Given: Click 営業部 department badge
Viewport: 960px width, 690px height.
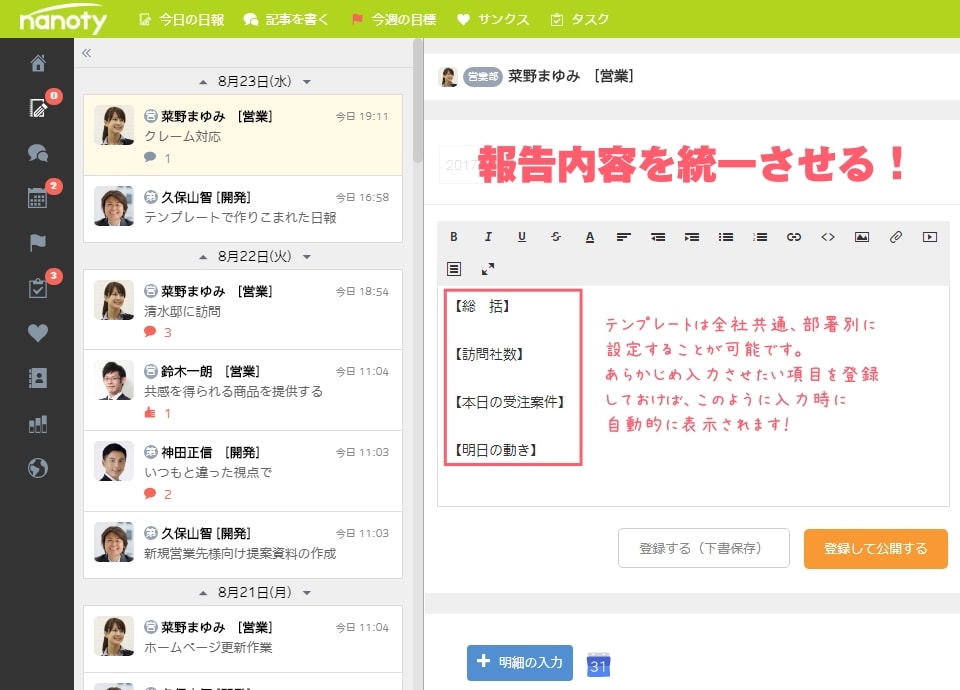Looking at the screenshot, I should [x=482, y=77].
